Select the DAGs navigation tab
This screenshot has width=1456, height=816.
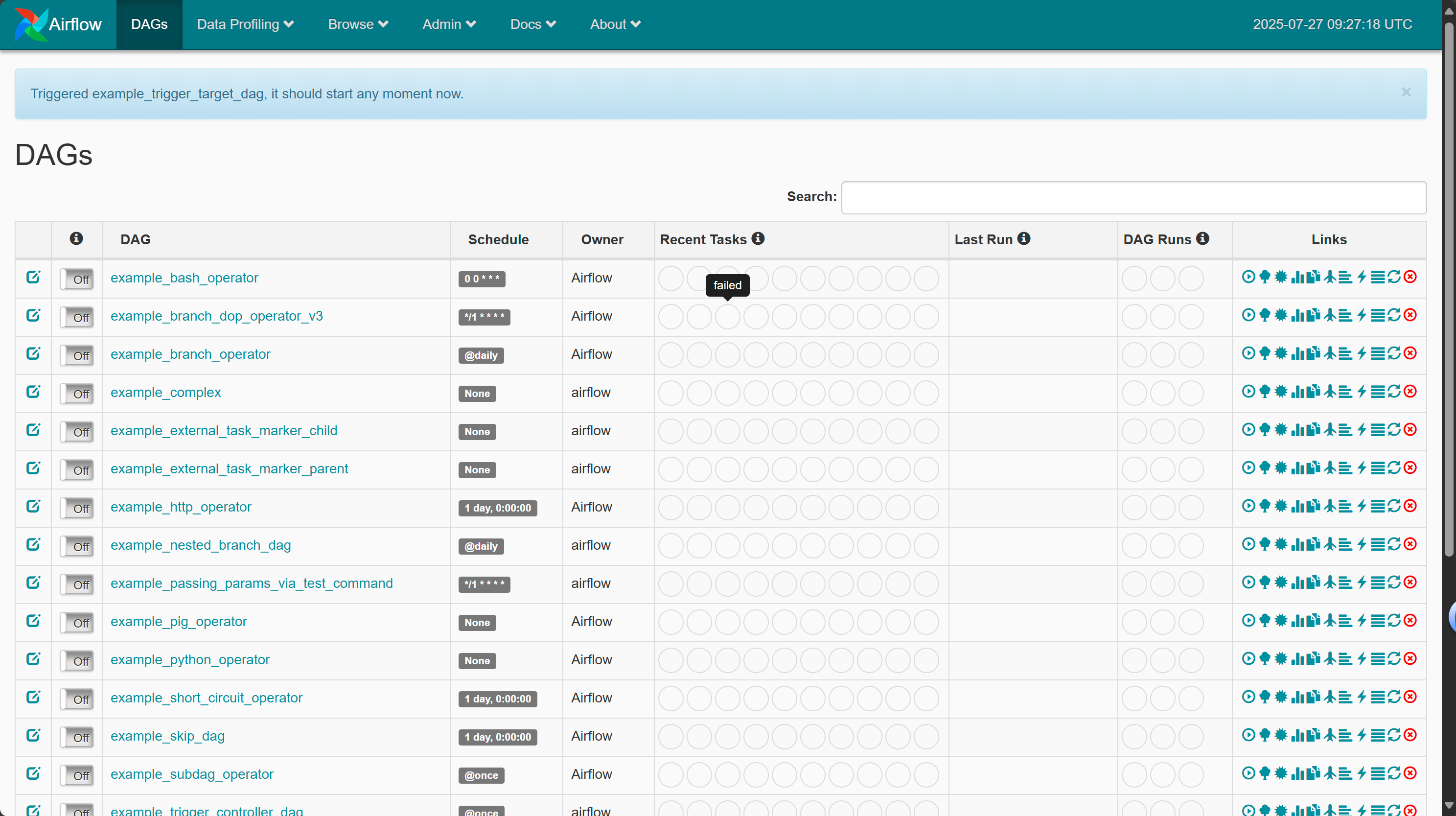(x=149, y=24)
